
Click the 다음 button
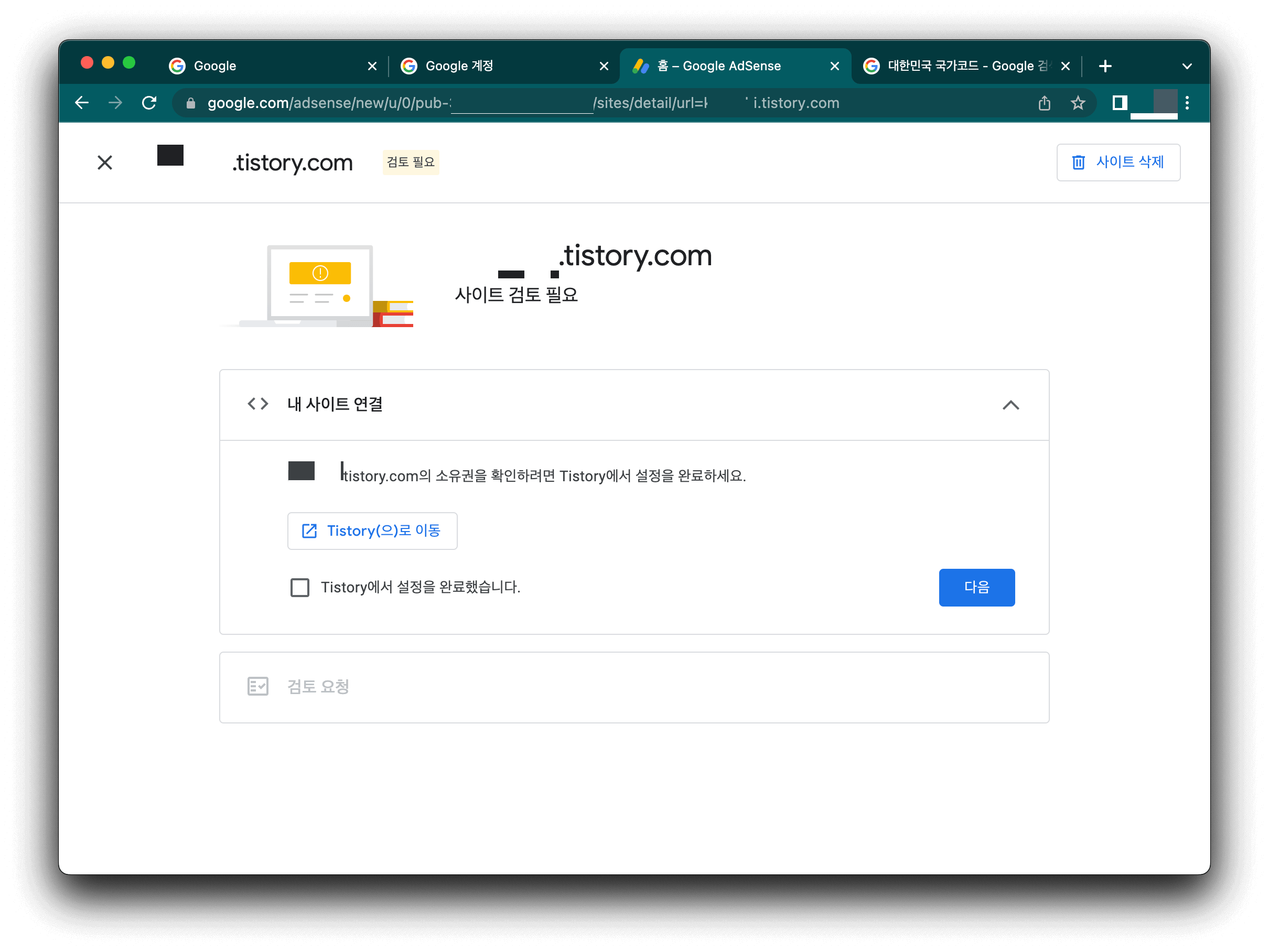click(x=976, y=587)
